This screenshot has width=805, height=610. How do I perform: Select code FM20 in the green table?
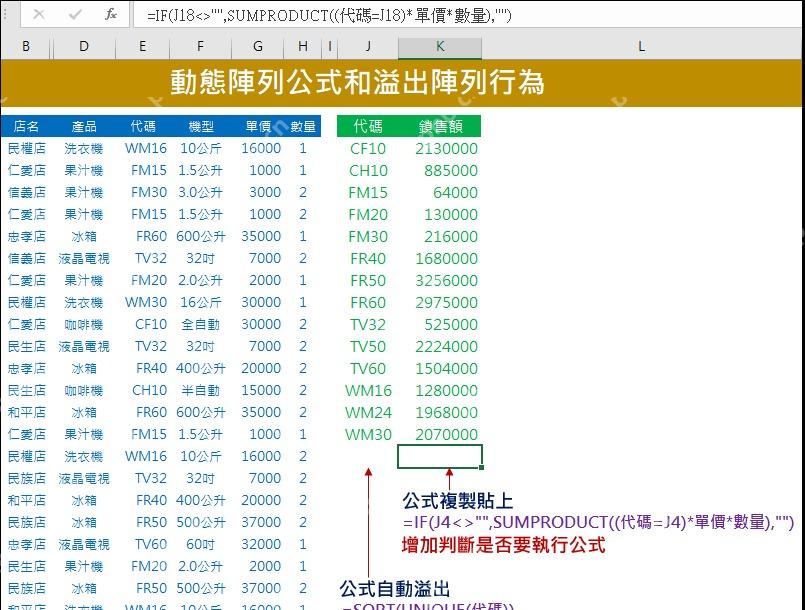(x=368, y=215)
